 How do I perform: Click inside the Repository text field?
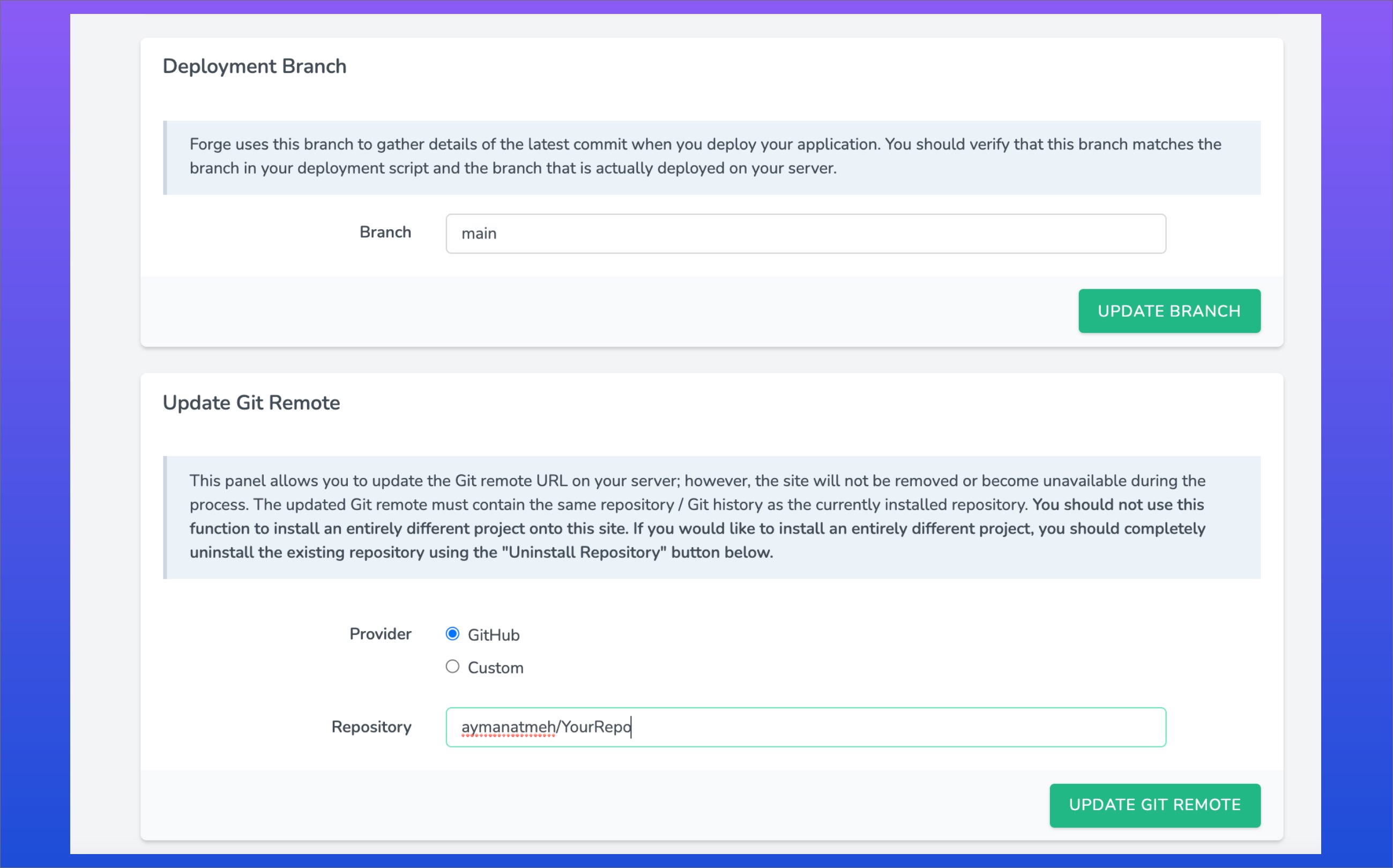point(861,728)
